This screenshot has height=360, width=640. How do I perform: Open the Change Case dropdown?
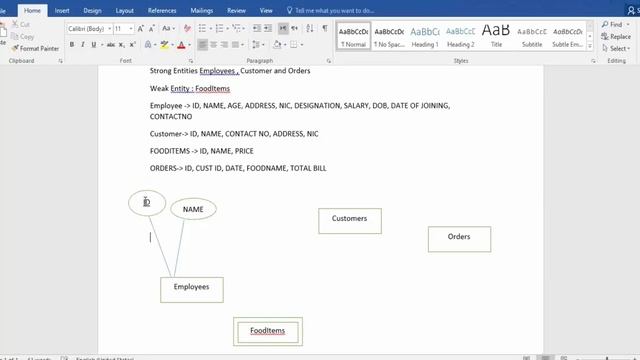168,29
